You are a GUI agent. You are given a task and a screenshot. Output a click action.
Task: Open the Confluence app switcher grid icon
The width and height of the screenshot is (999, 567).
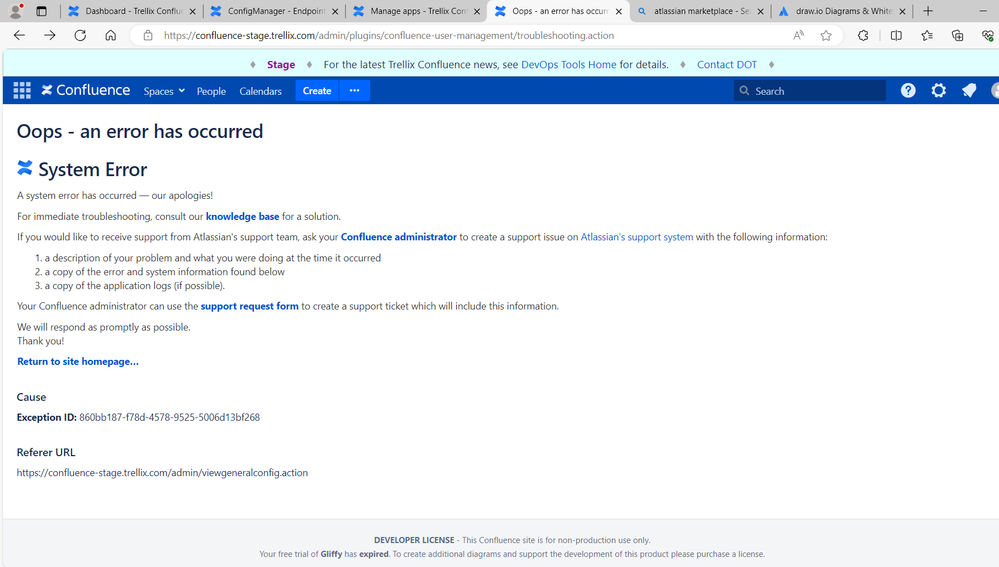22,90
